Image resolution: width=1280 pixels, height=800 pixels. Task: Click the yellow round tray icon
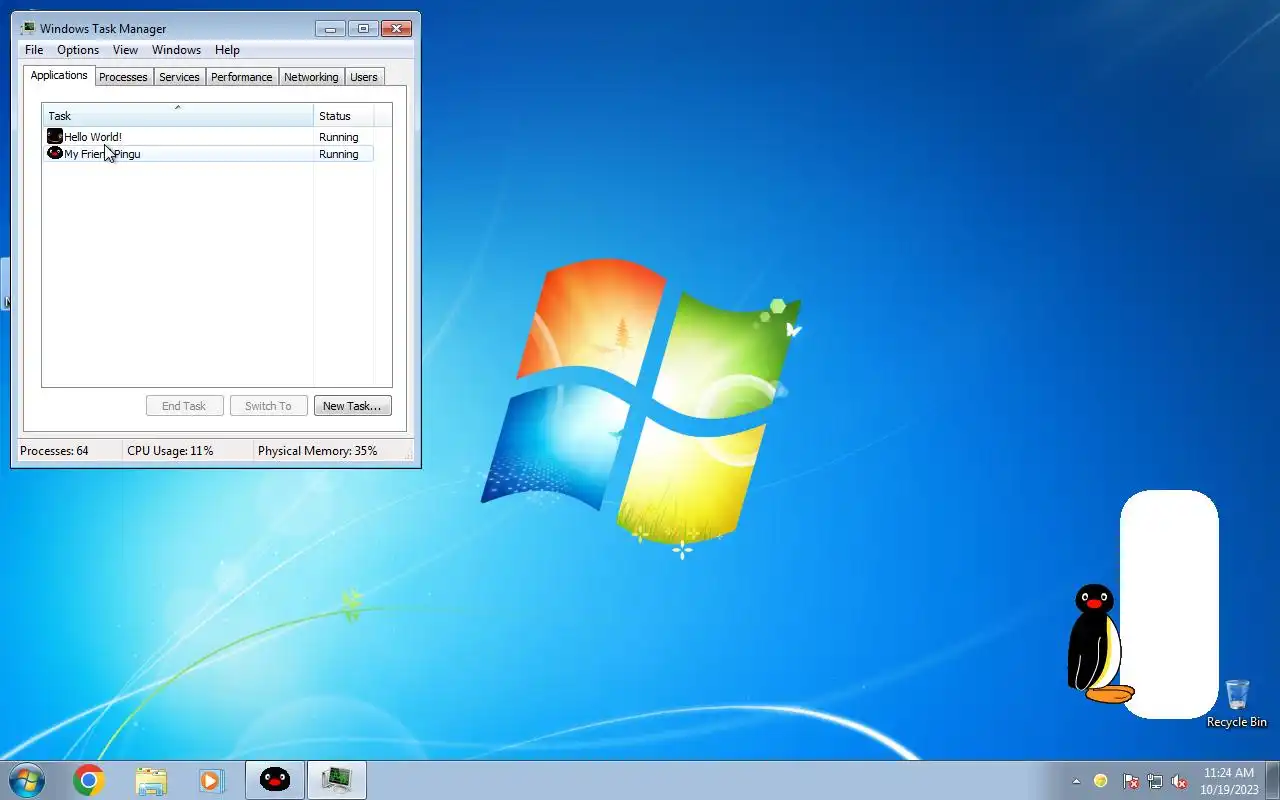click(x=1101, y=781)
